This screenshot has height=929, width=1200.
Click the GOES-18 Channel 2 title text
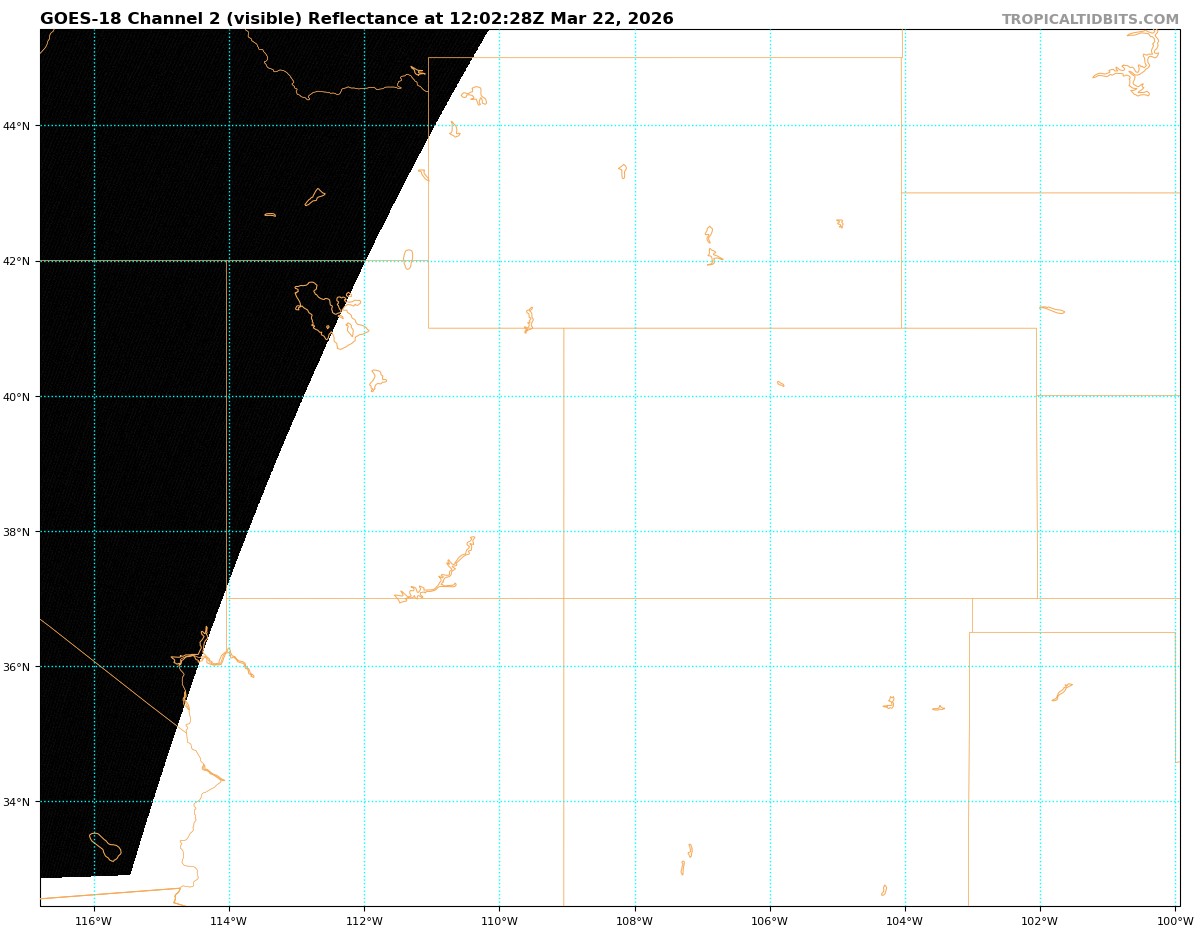[x=356, y=19]
